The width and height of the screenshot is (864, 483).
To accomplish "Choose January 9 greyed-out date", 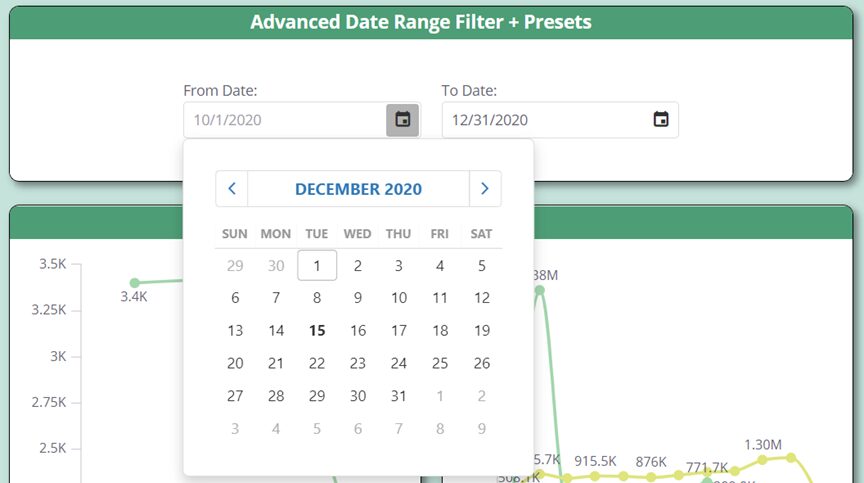I will 481,429.
